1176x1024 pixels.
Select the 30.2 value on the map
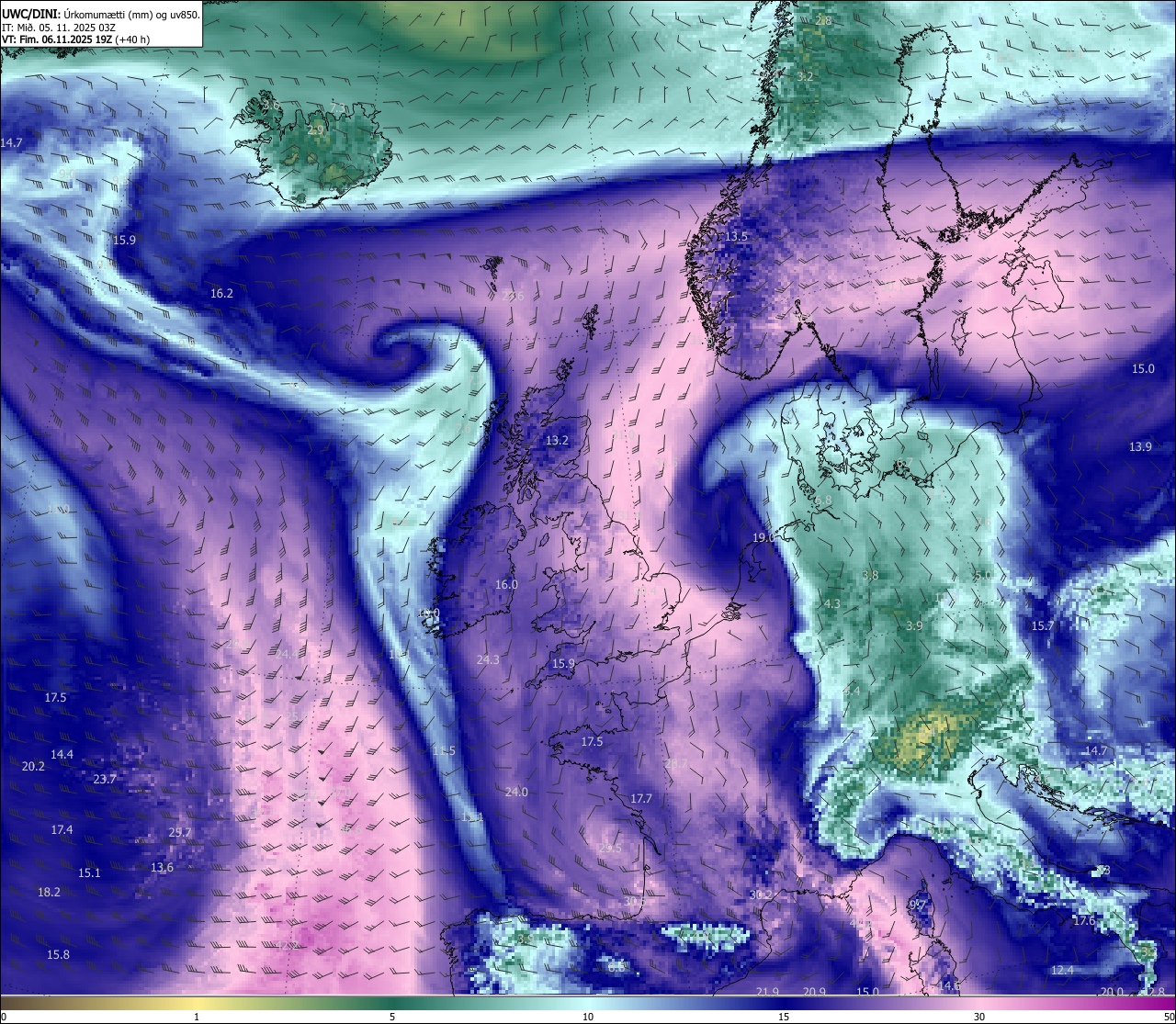click(761, 895)
